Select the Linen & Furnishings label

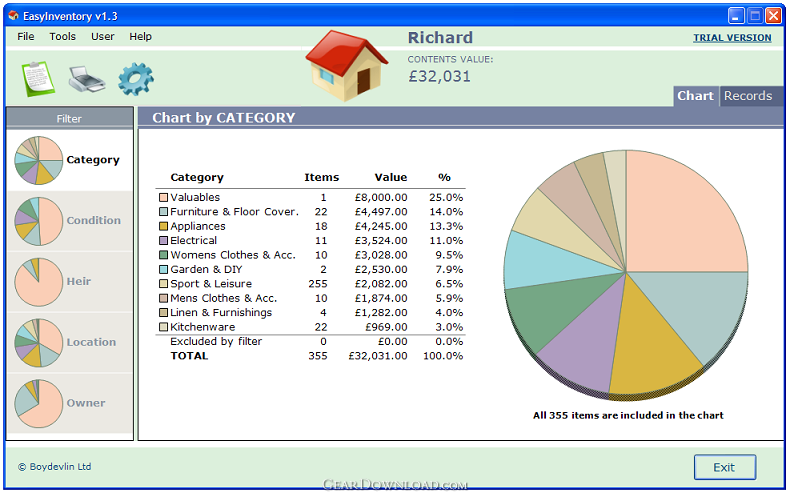[221, 313]
